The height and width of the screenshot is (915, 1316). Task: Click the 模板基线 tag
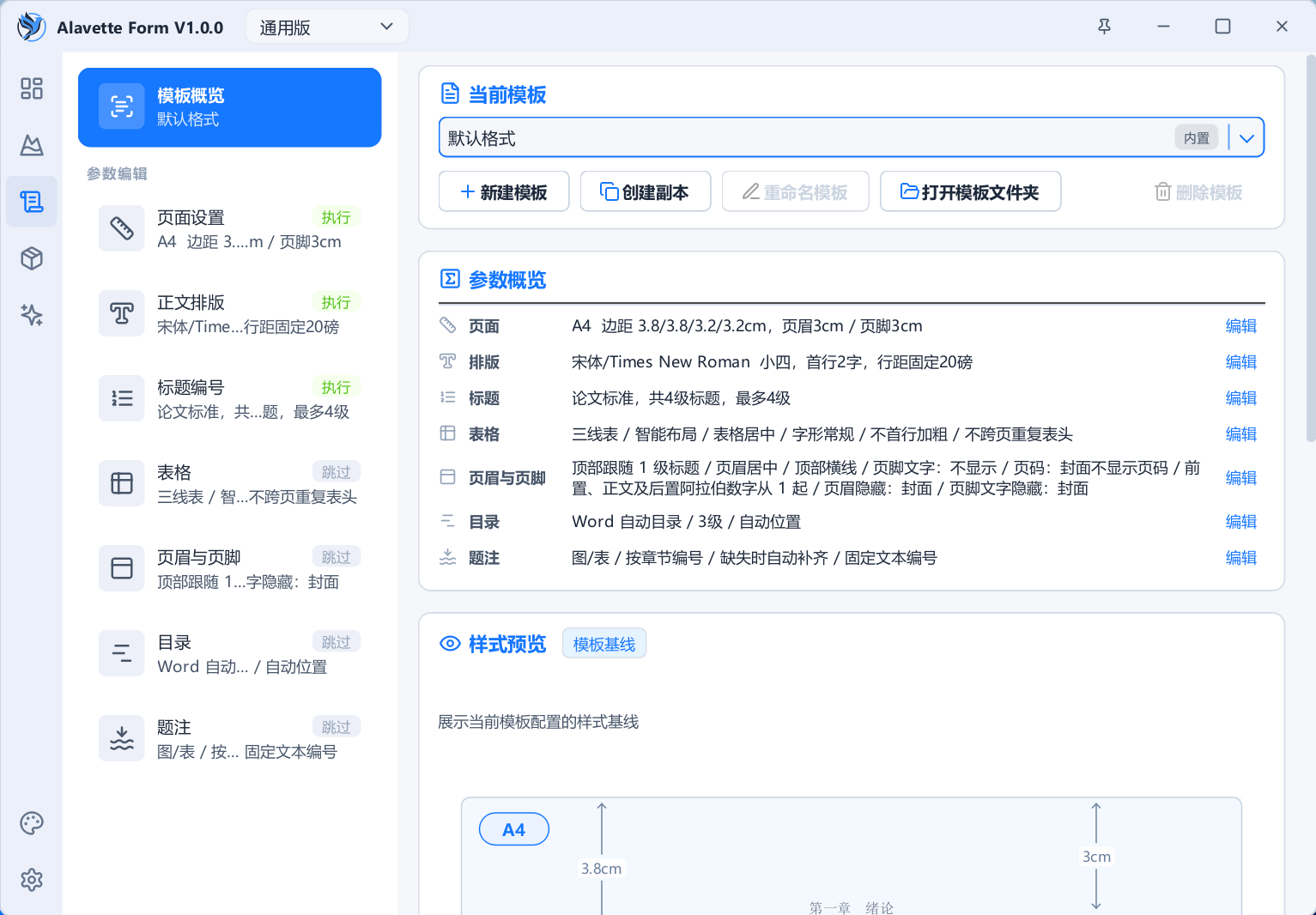(604, 644)
